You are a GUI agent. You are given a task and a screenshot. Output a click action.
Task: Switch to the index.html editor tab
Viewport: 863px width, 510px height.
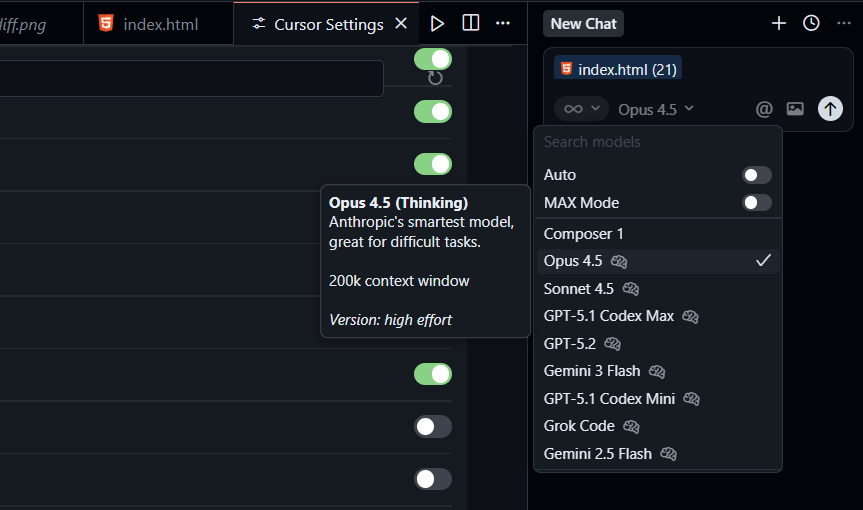[159, 24]
